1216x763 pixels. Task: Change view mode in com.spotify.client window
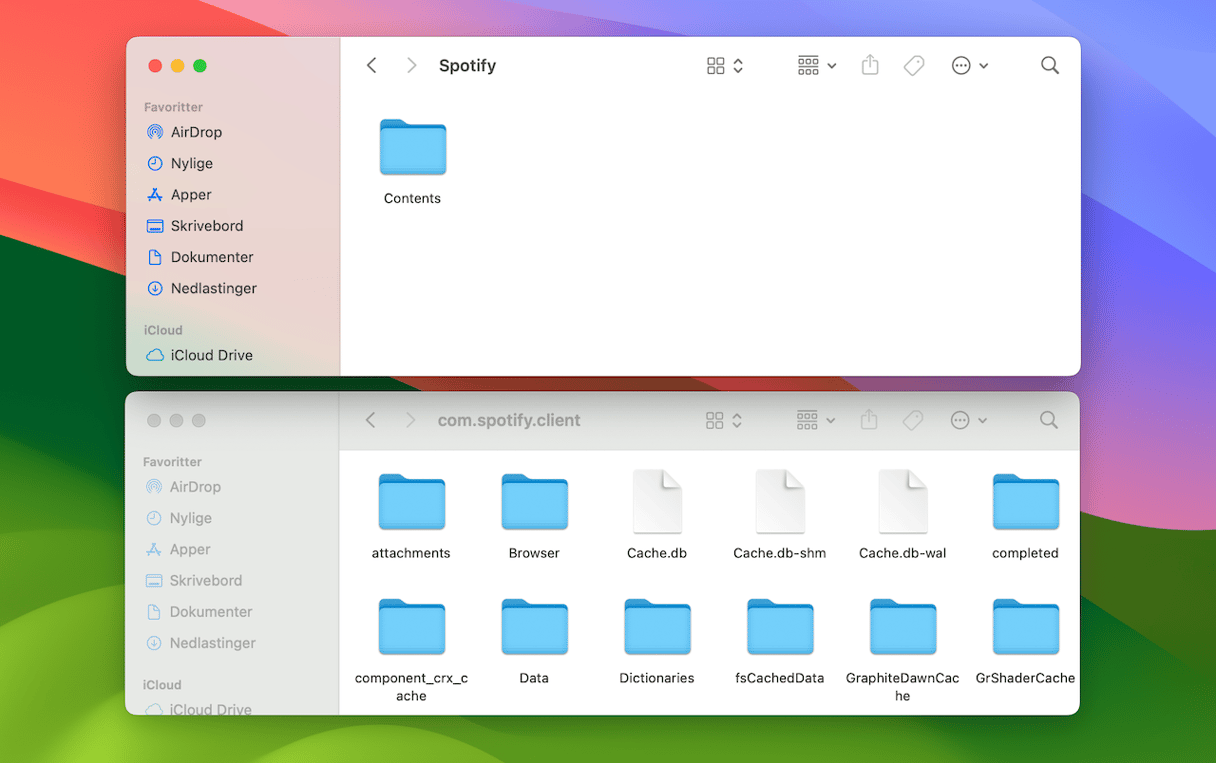coord(724,420)
